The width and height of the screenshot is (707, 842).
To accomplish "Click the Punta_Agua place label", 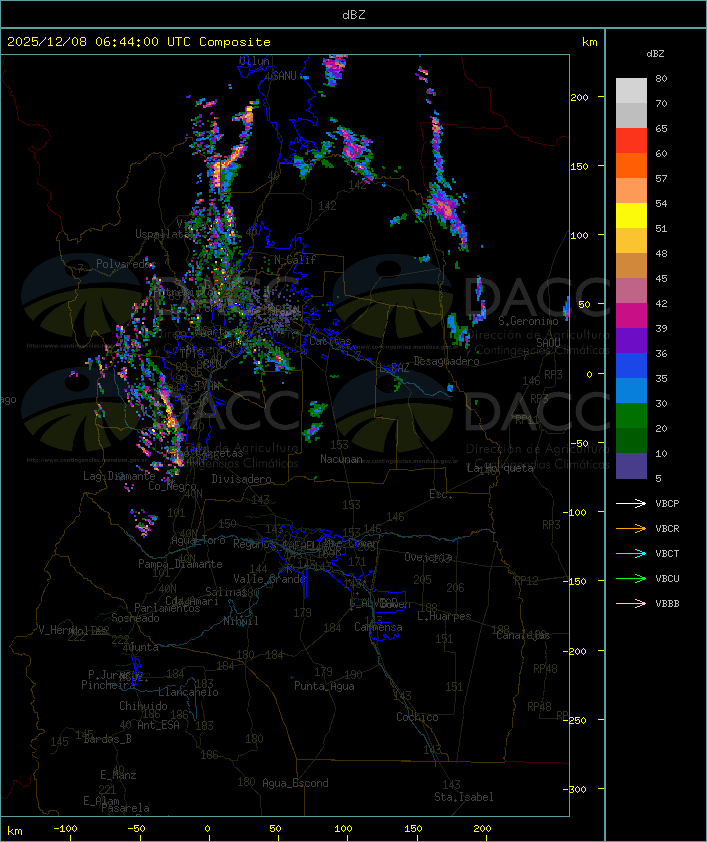I will [x=324, y=686].
